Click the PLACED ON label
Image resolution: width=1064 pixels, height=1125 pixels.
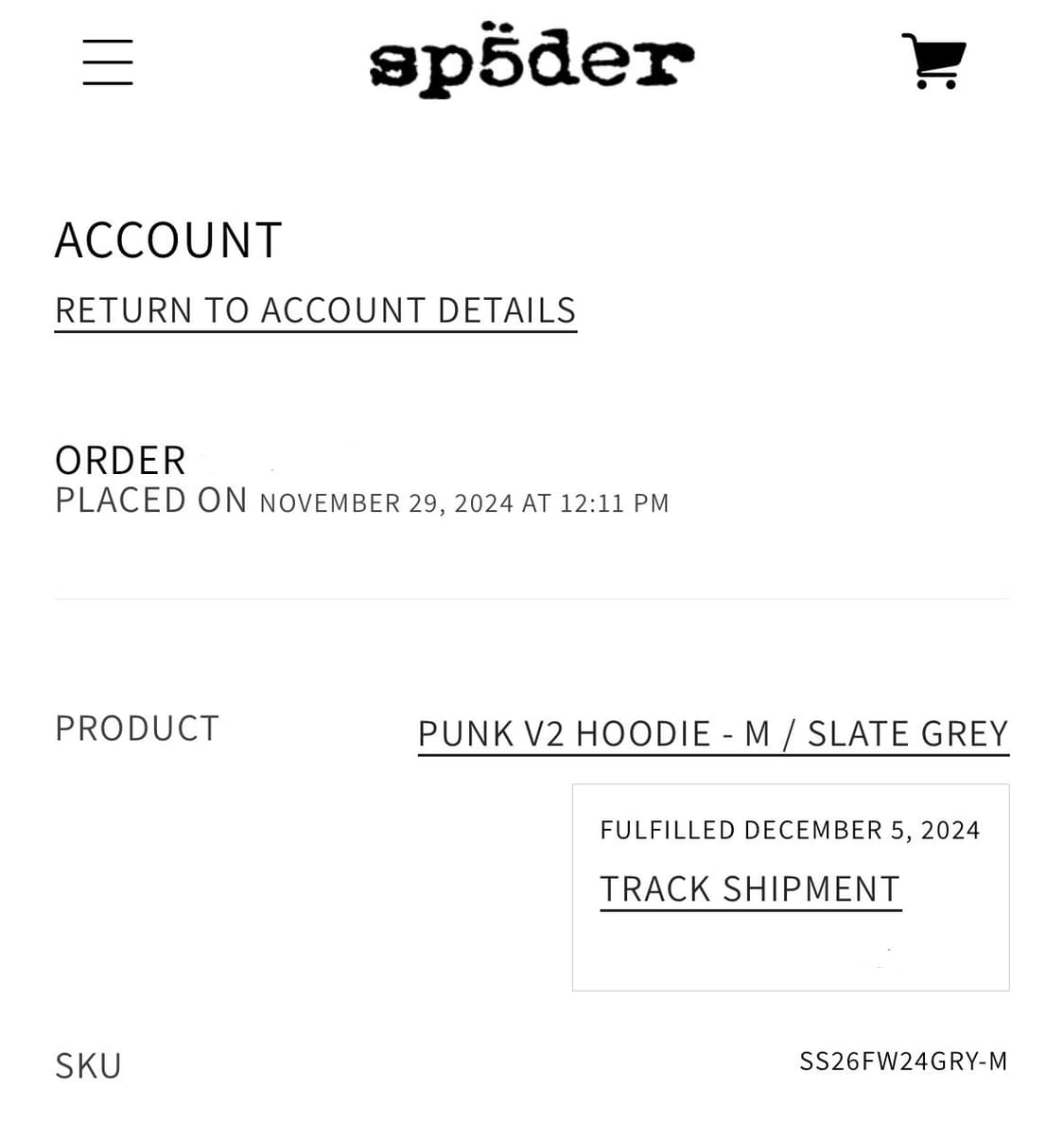click(x=151, y=501)
